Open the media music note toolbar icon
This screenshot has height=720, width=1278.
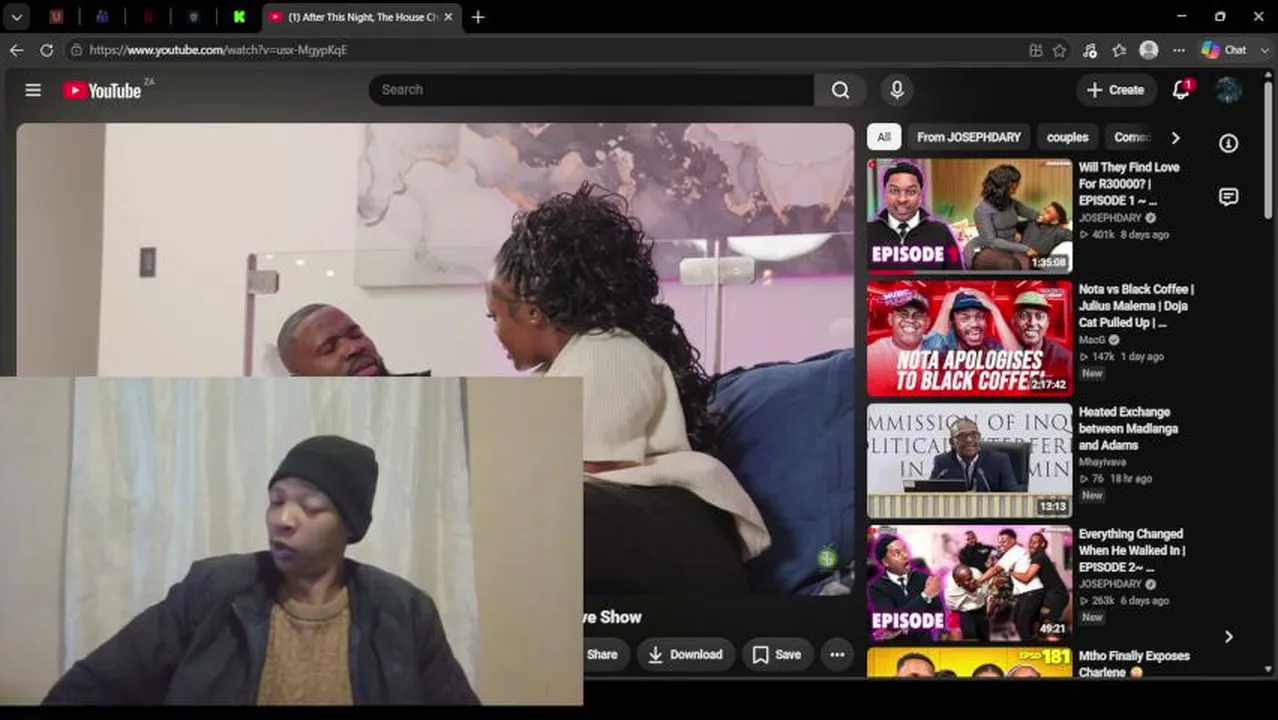(1090, 50)
